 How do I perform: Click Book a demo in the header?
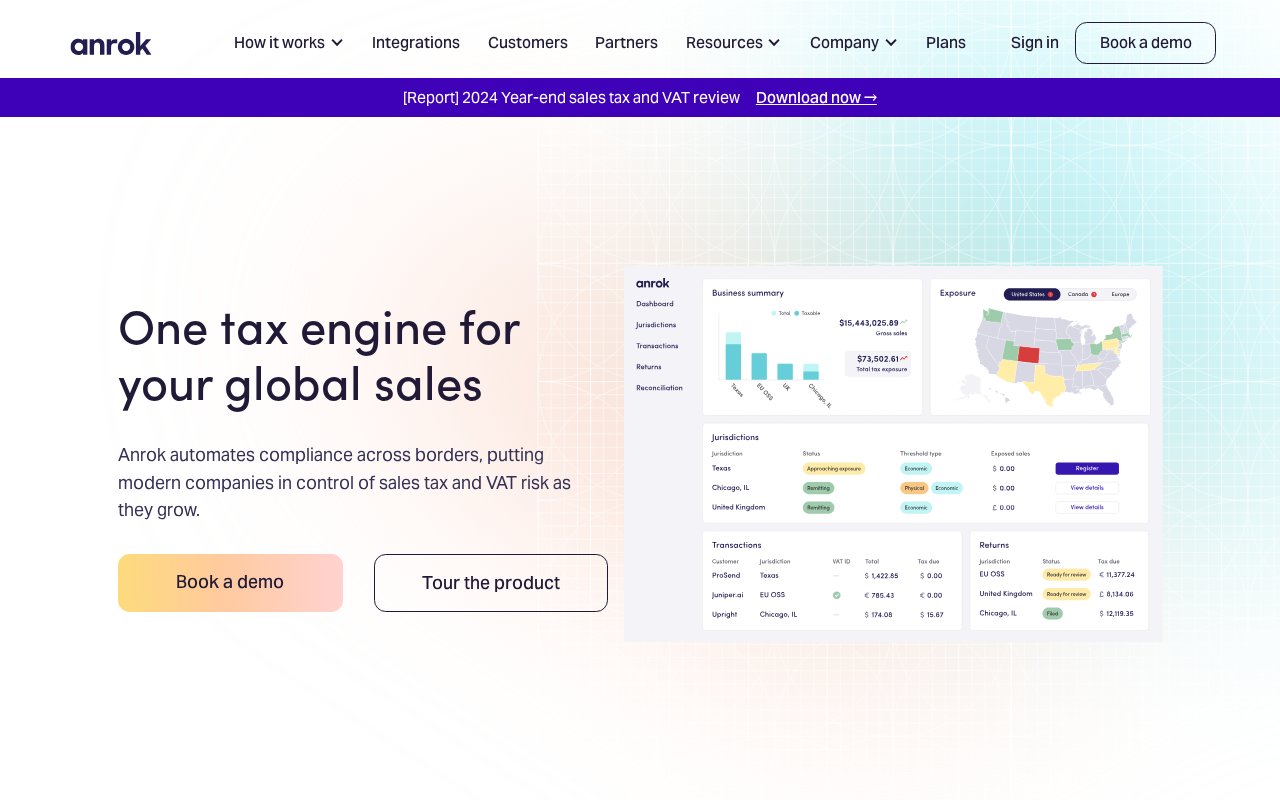[x=1145, y=43]
